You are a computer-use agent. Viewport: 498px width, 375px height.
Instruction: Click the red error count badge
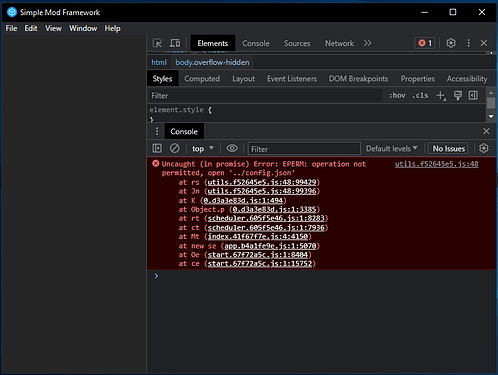click(425, 43)
